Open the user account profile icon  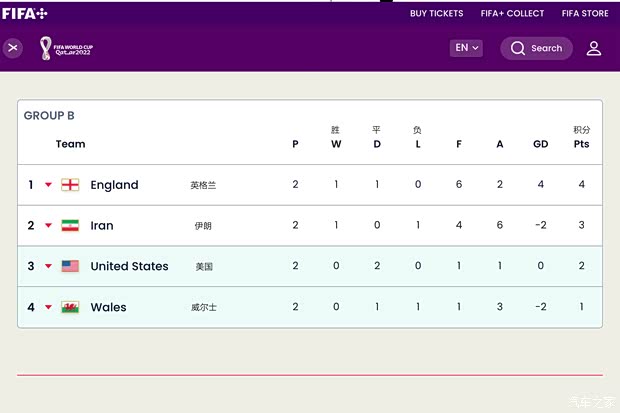click(x=594, y=48)
